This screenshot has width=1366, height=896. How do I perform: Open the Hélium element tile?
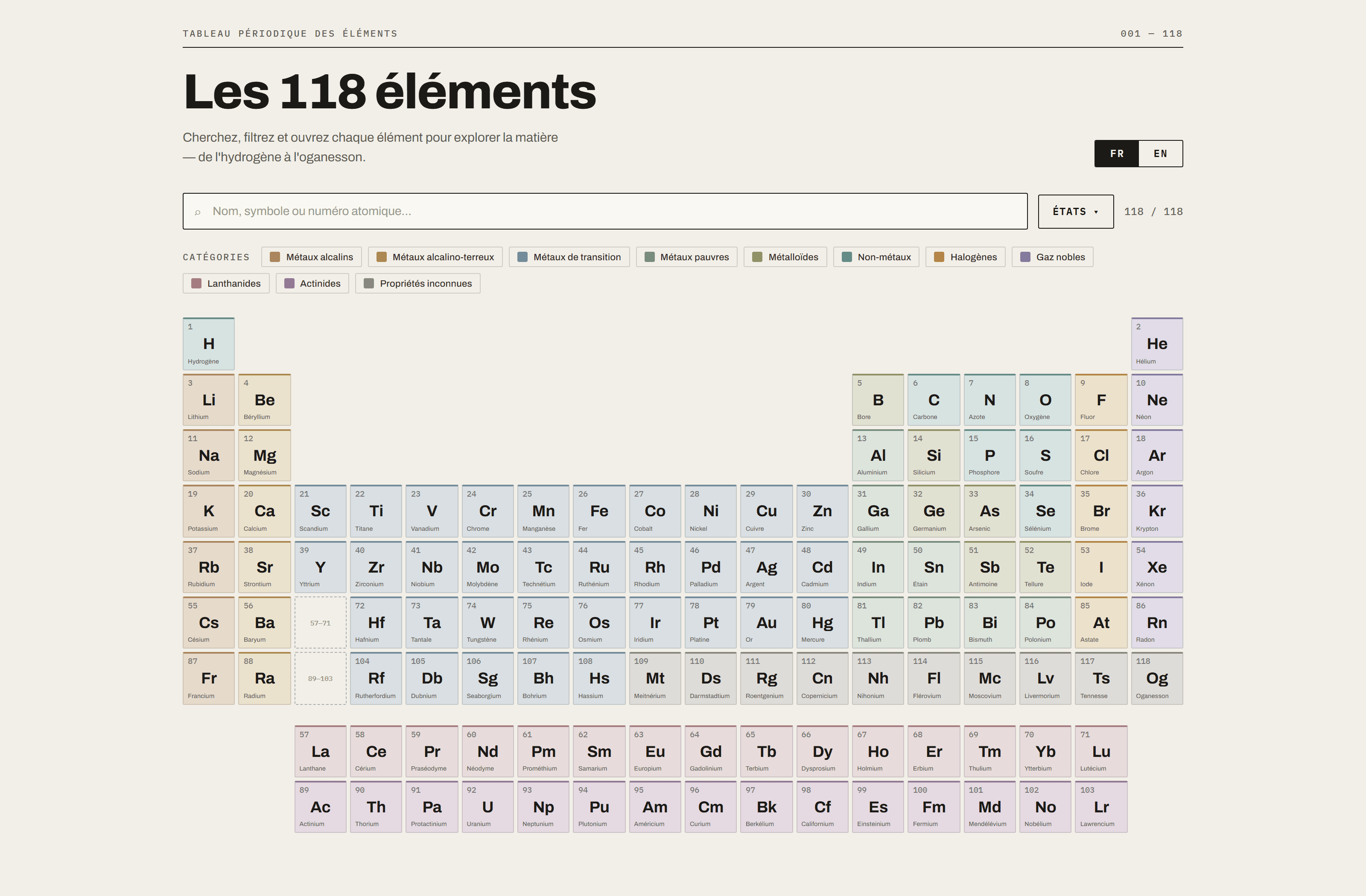click(1157, 343)
